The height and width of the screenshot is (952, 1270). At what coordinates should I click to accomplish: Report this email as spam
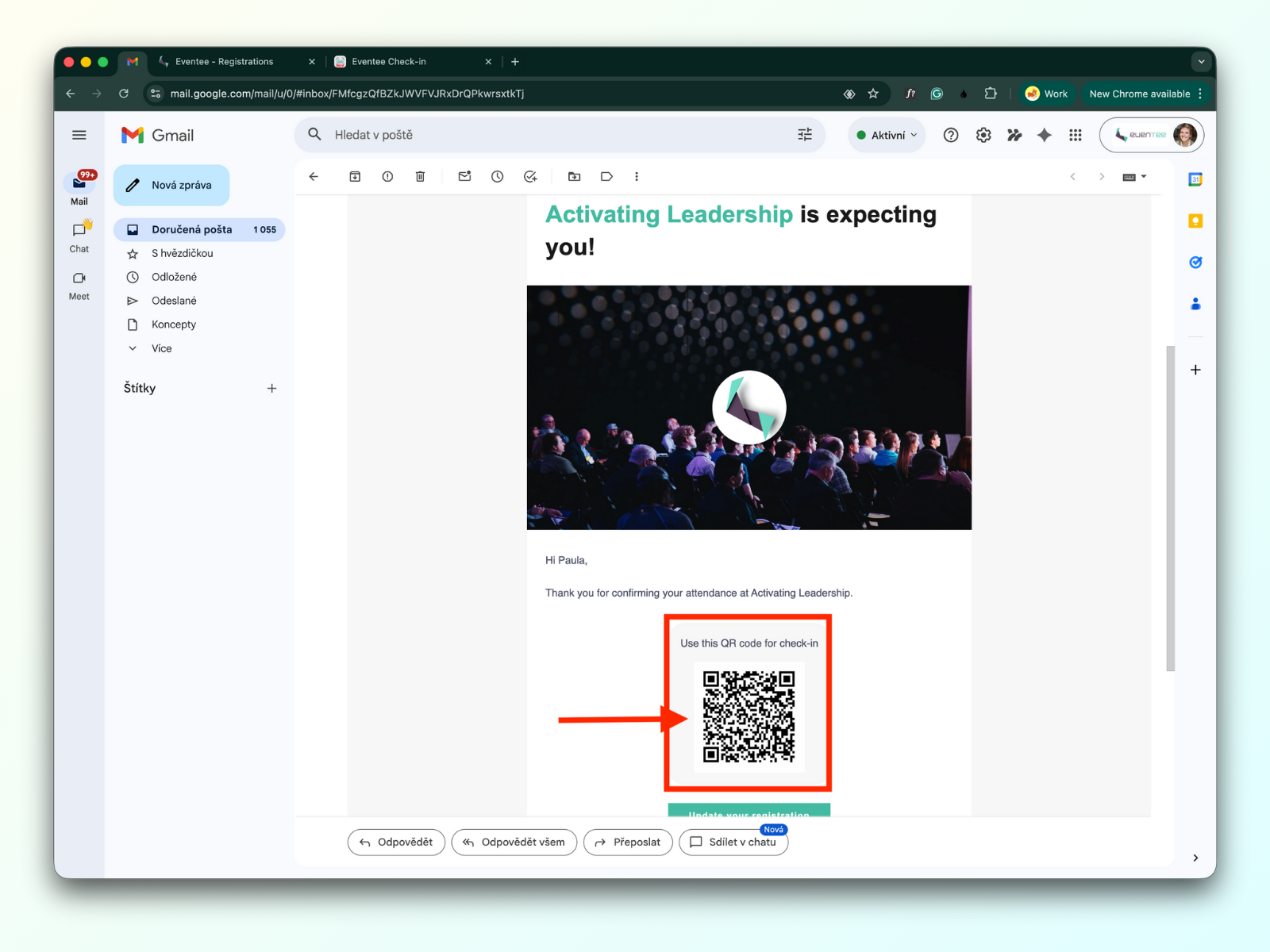coord(387,177)
